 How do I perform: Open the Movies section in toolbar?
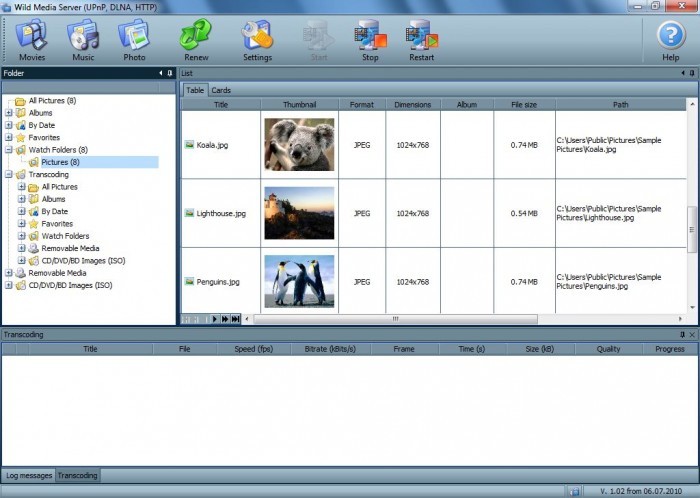click(31, 39)
